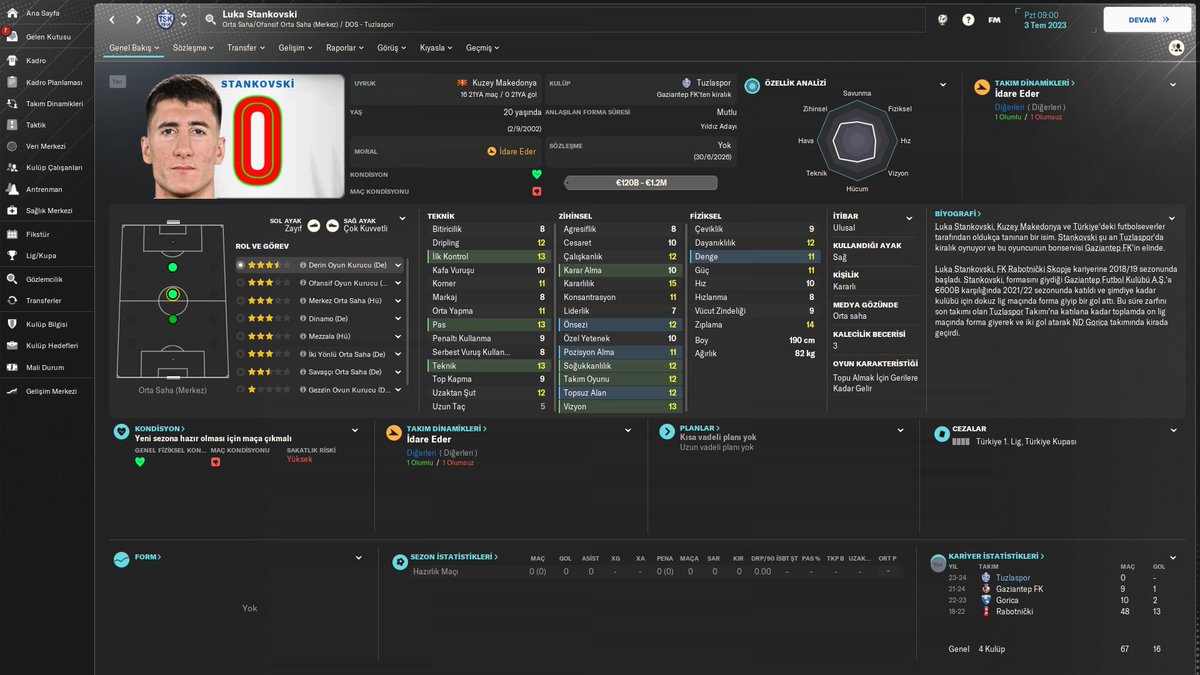Select Savaşçı Orta Saha (De) role
Image resolution: width=1200 pixels, height=675 pixels.
coord(320,371)
